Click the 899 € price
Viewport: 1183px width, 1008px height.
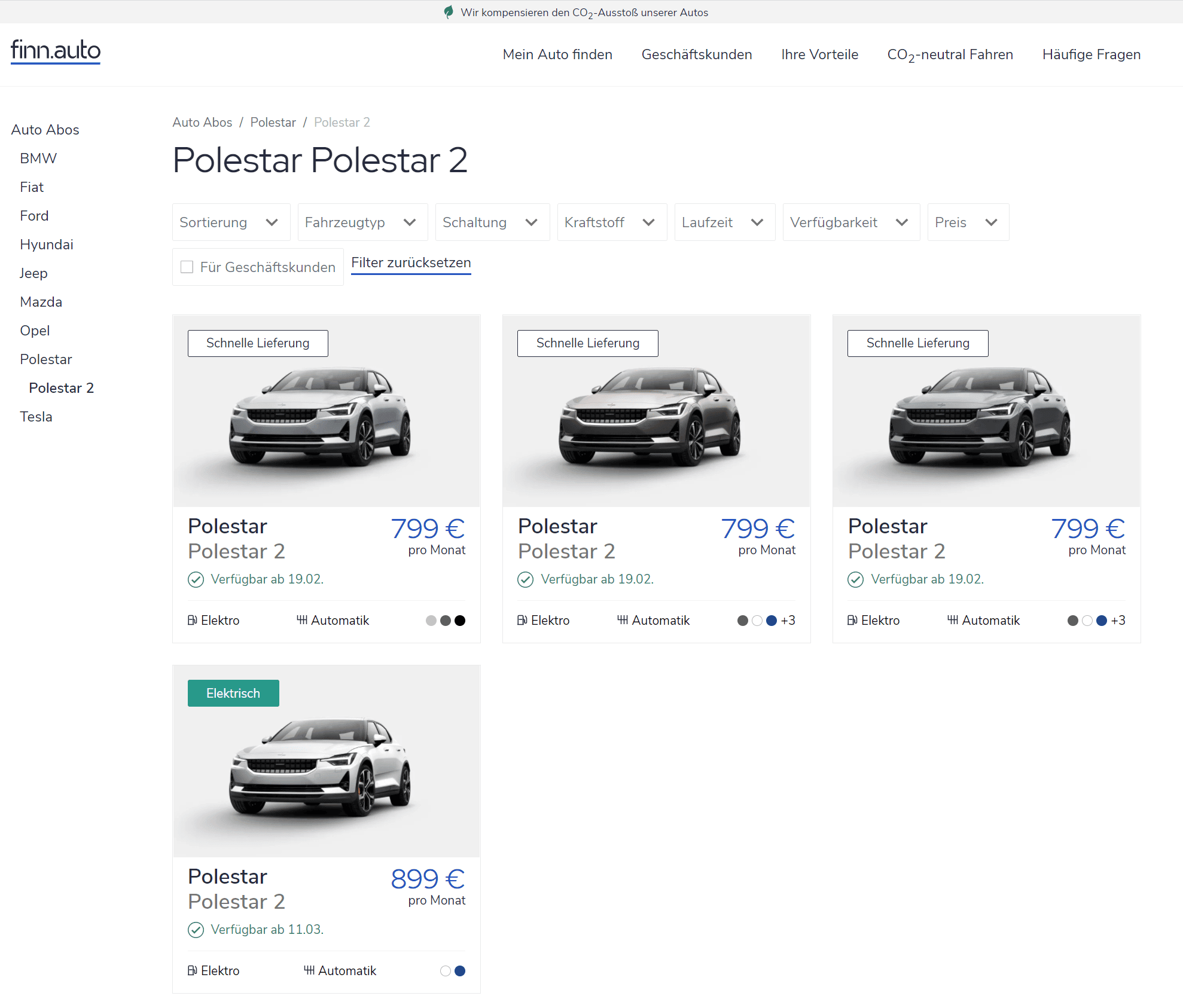point(428,879)
